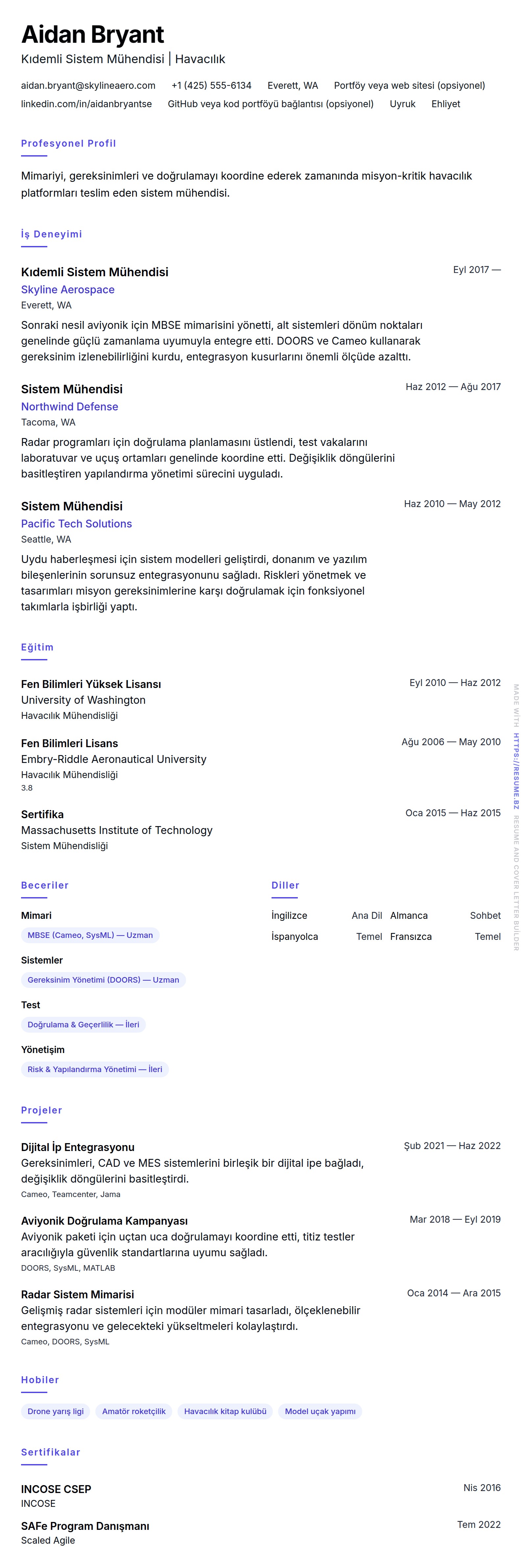522x1568 pixels.
Task: Select the Havacılık kitap kulübü tag
Action: [x=225, y=1411]
